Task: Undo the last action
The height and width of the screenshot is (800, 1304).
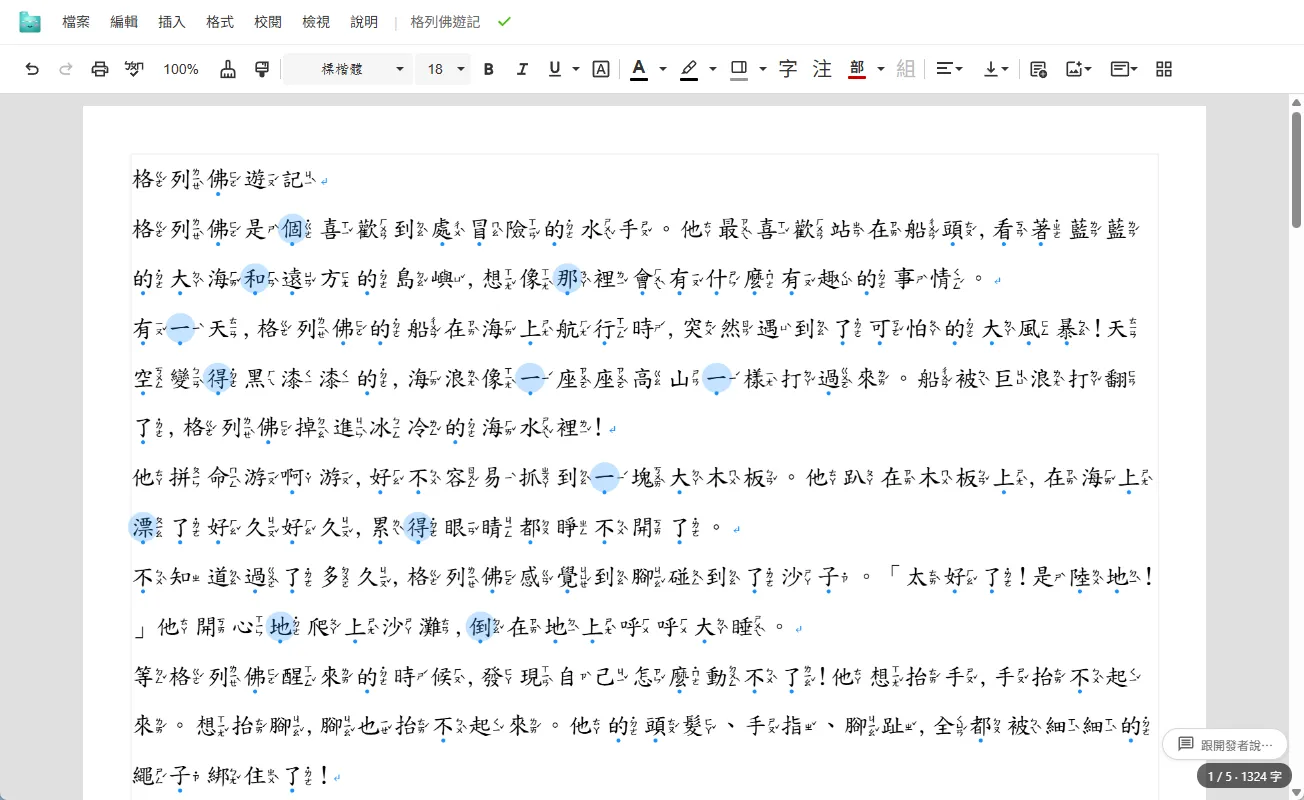Action: point(32,69)
